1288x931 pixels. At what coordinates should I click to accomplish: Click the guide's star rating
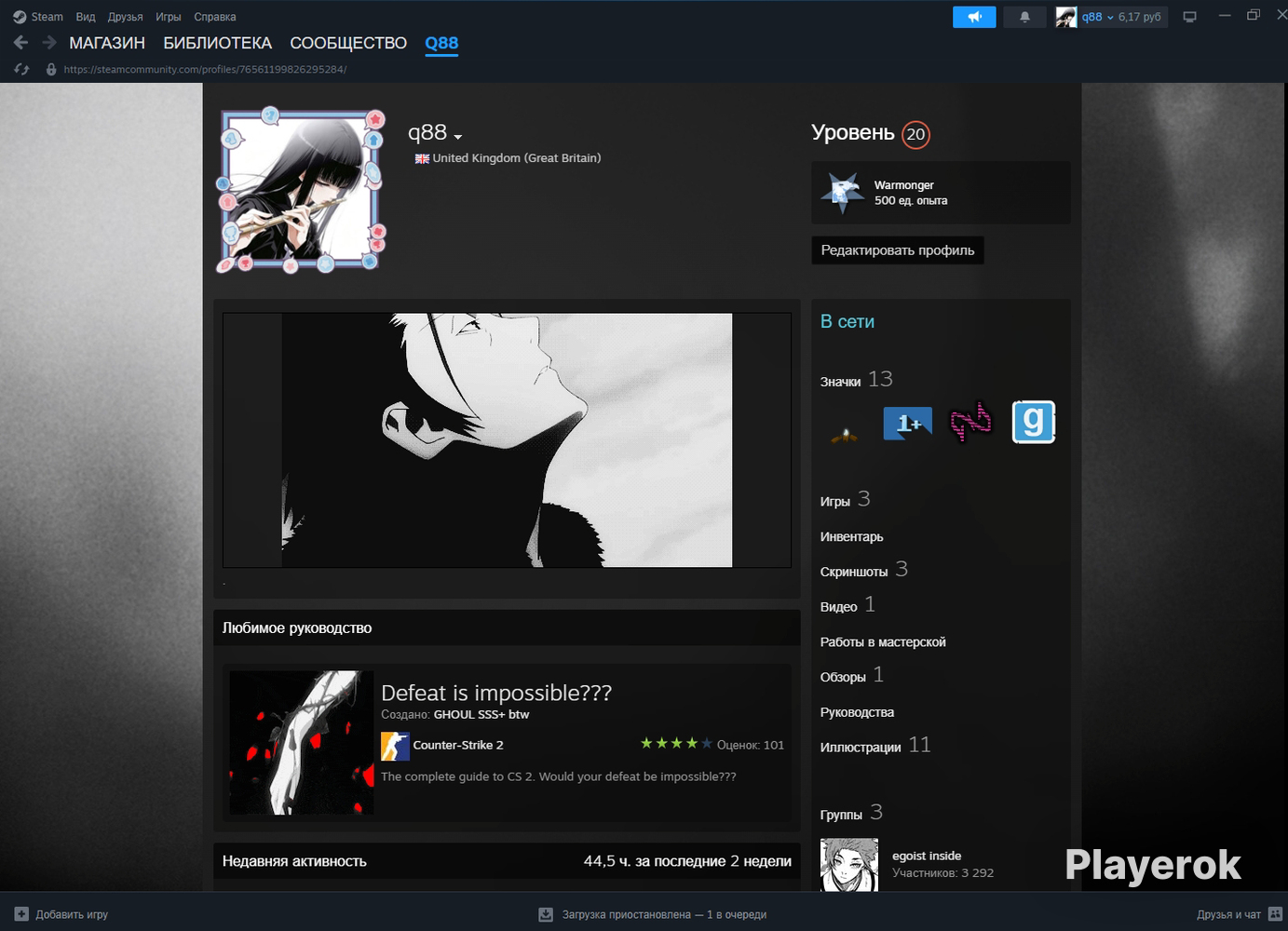coord(676,743)
